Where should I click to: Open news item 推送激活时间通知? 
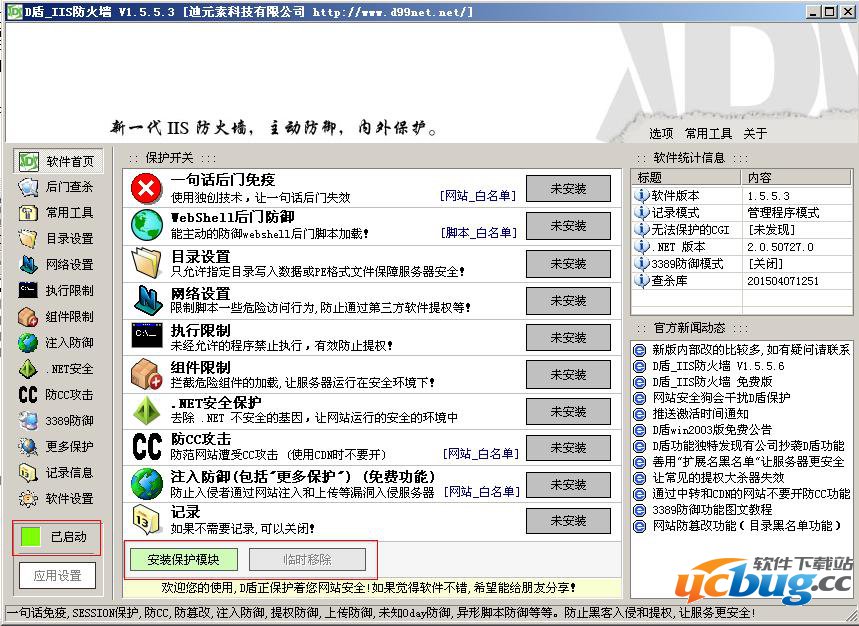coord(700,413)
